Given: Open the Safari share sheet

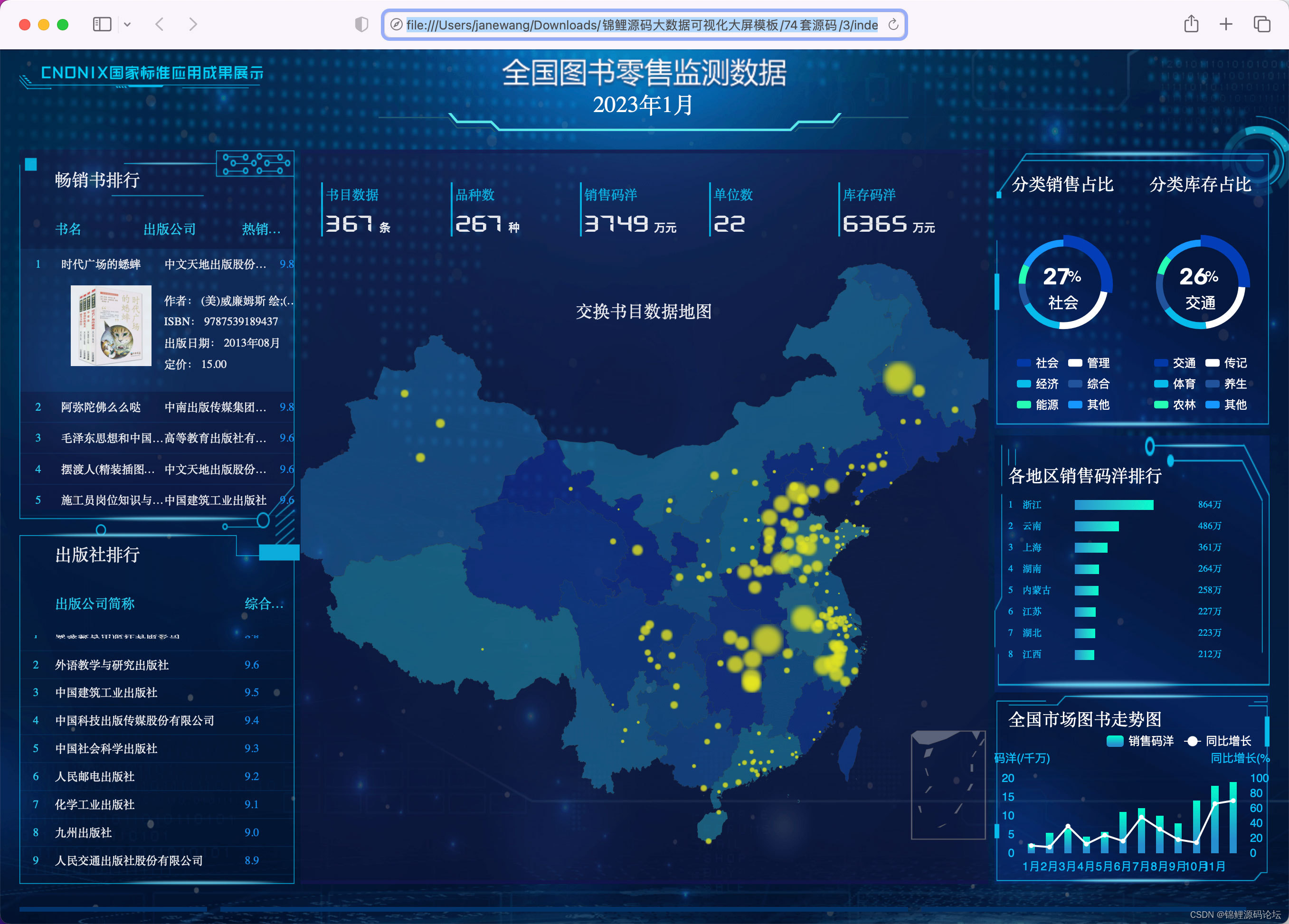Looking at the screenshot, I should [1191, 25].
